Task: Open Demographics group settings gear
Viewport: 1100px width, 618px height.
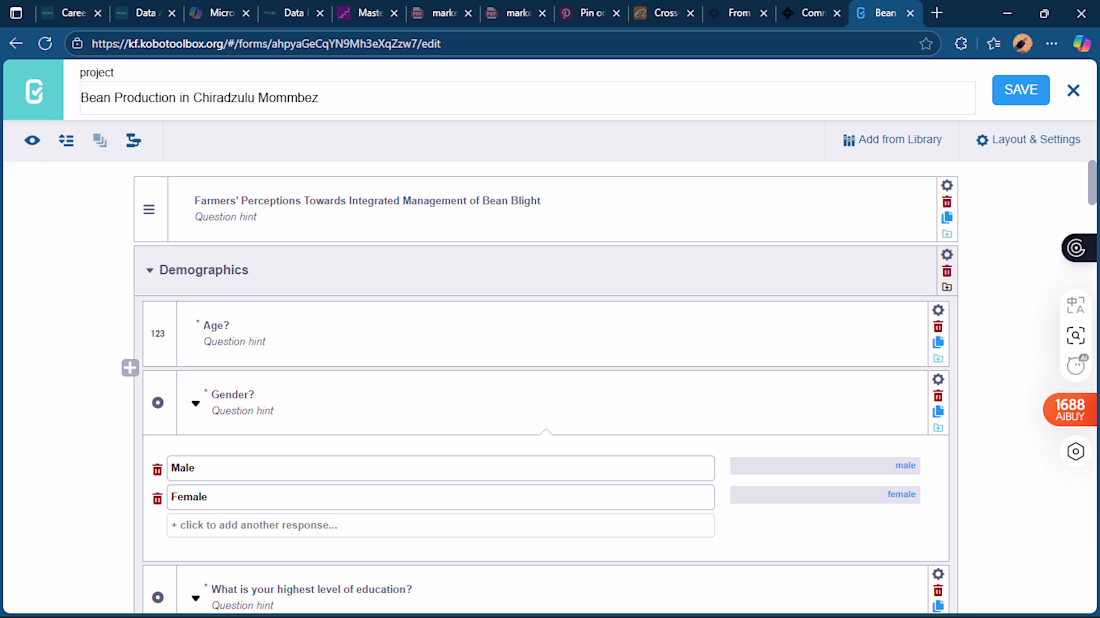Action: (x=947, y=254)
